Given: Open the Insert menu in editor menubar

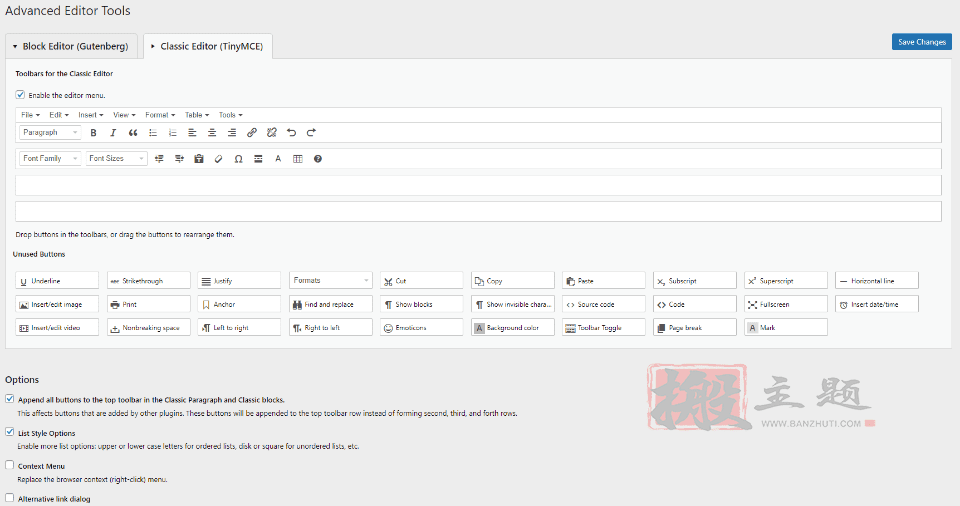Looking at the screenshot, I should coord(91,115).
